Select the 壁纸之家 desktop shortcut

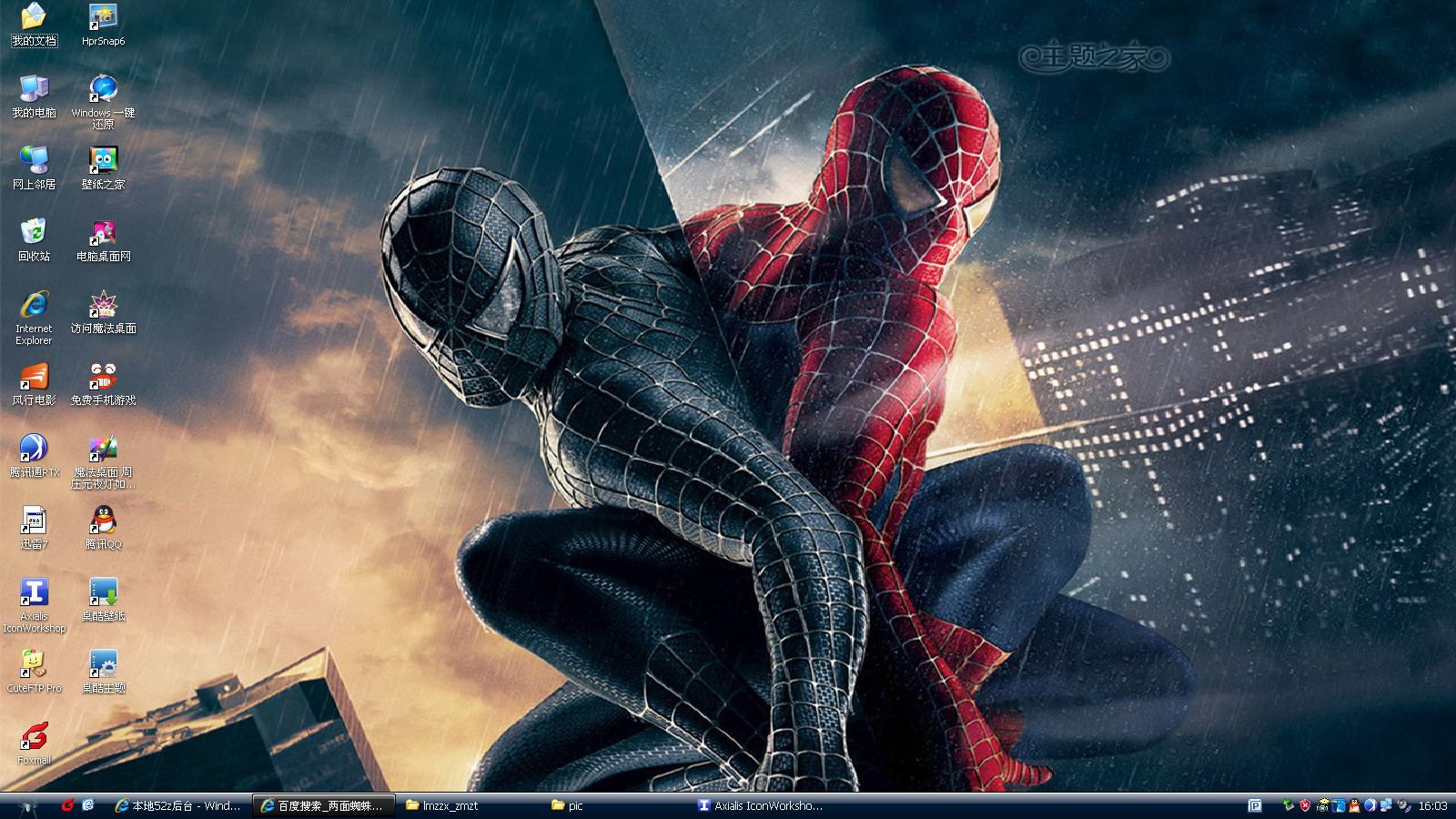103,168
